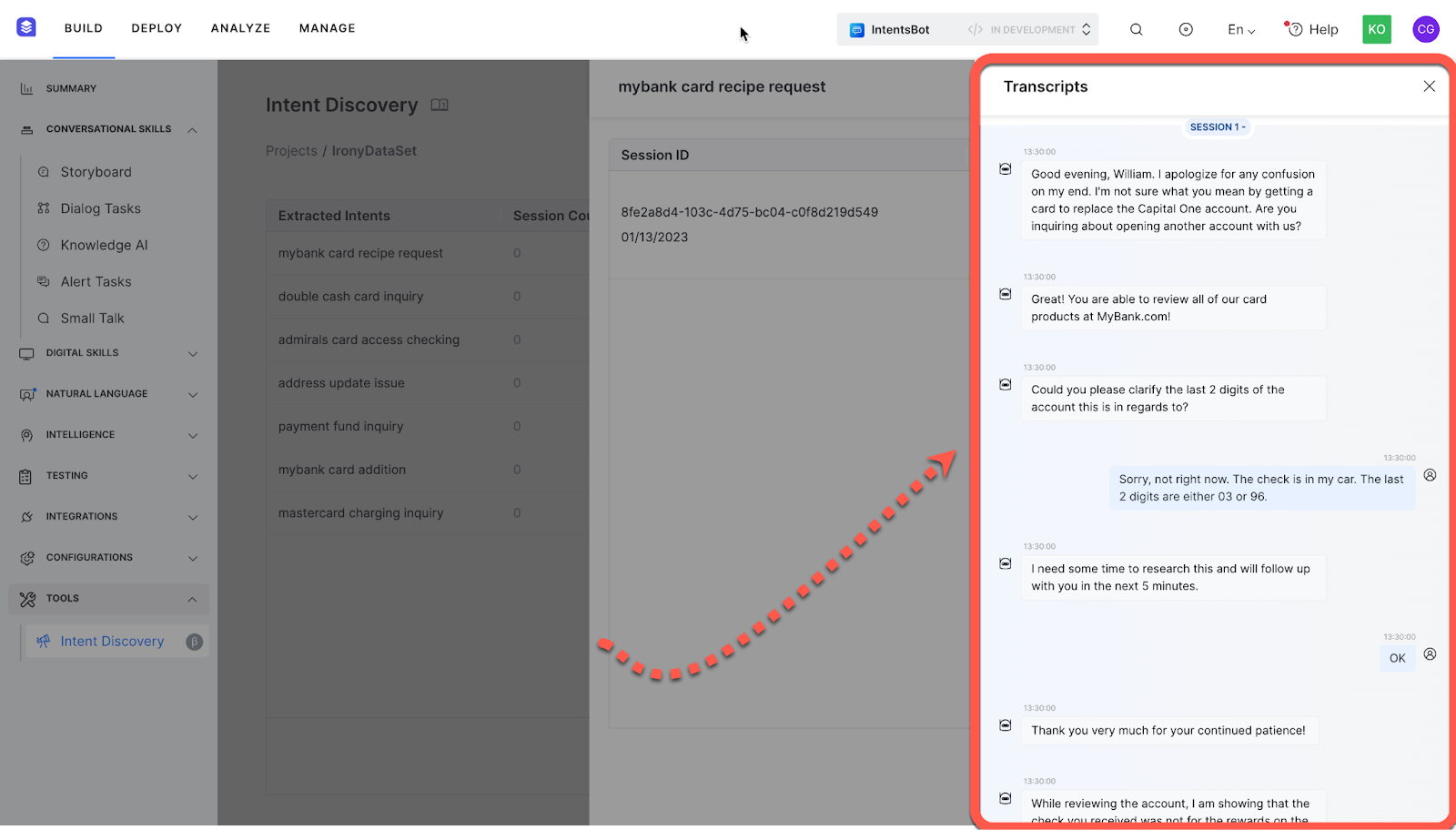Switch to the ANALYZE tab
Viewport: 1456px width, 830px height.
point(240,28)
